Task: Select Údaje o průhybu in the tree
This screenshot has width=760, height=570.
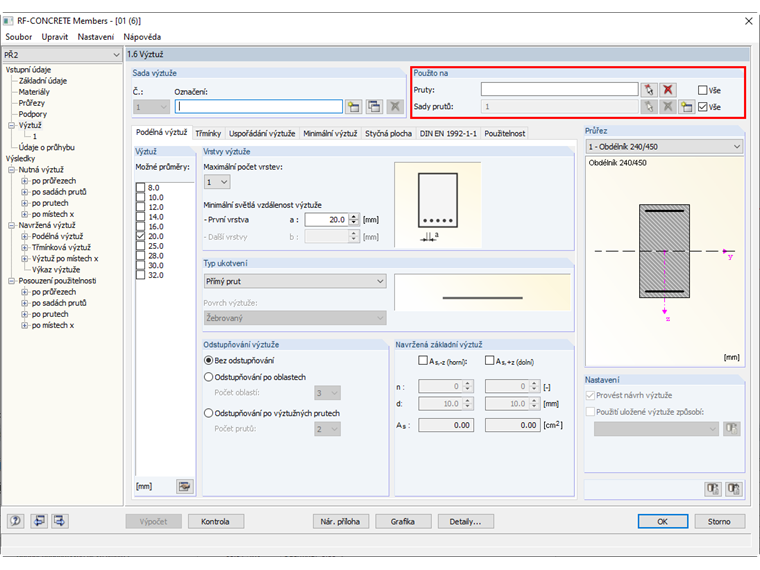Action: click(47, 148)
